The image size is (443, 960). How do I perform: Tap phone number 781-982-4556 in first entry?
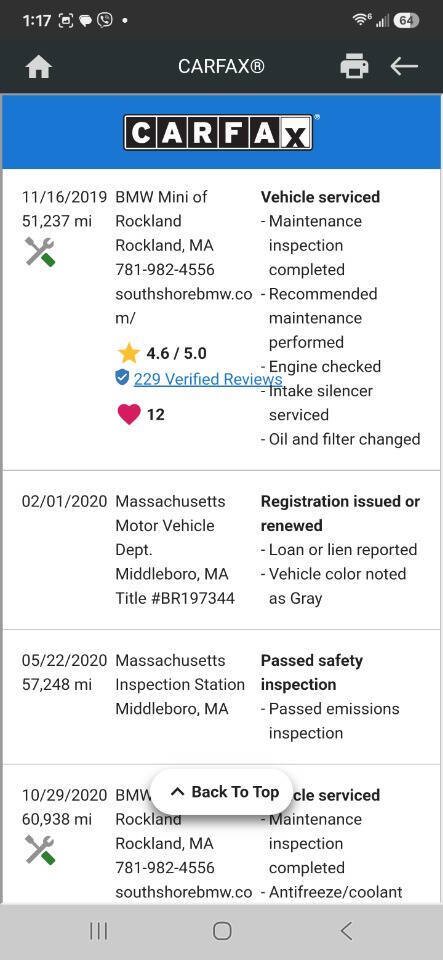(x=165, y=269)
